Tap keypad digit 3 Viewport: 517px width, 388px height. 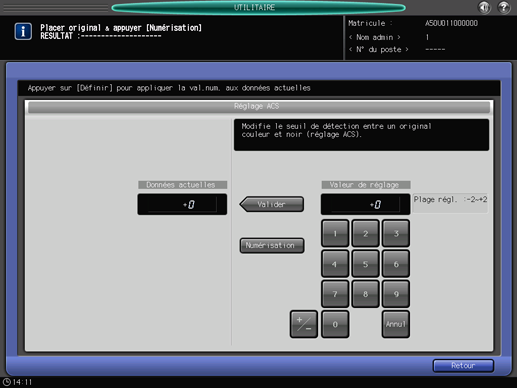[396, 233]
